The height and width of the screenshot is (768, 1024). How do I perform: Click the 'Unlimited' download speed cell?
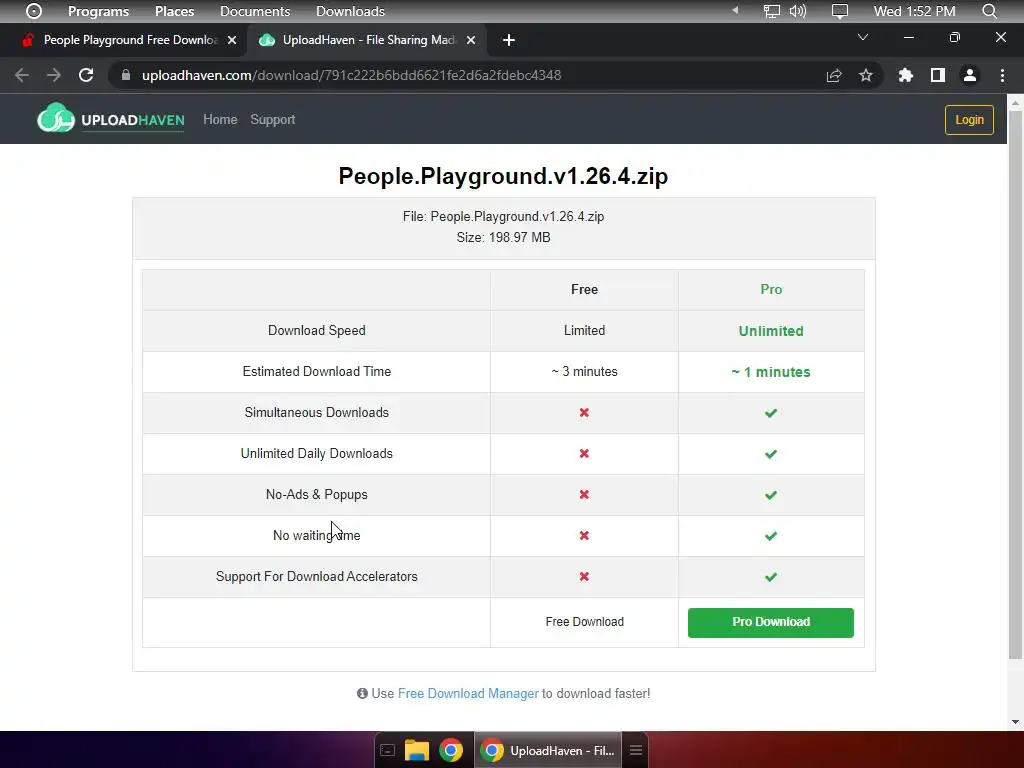(771, 331)
